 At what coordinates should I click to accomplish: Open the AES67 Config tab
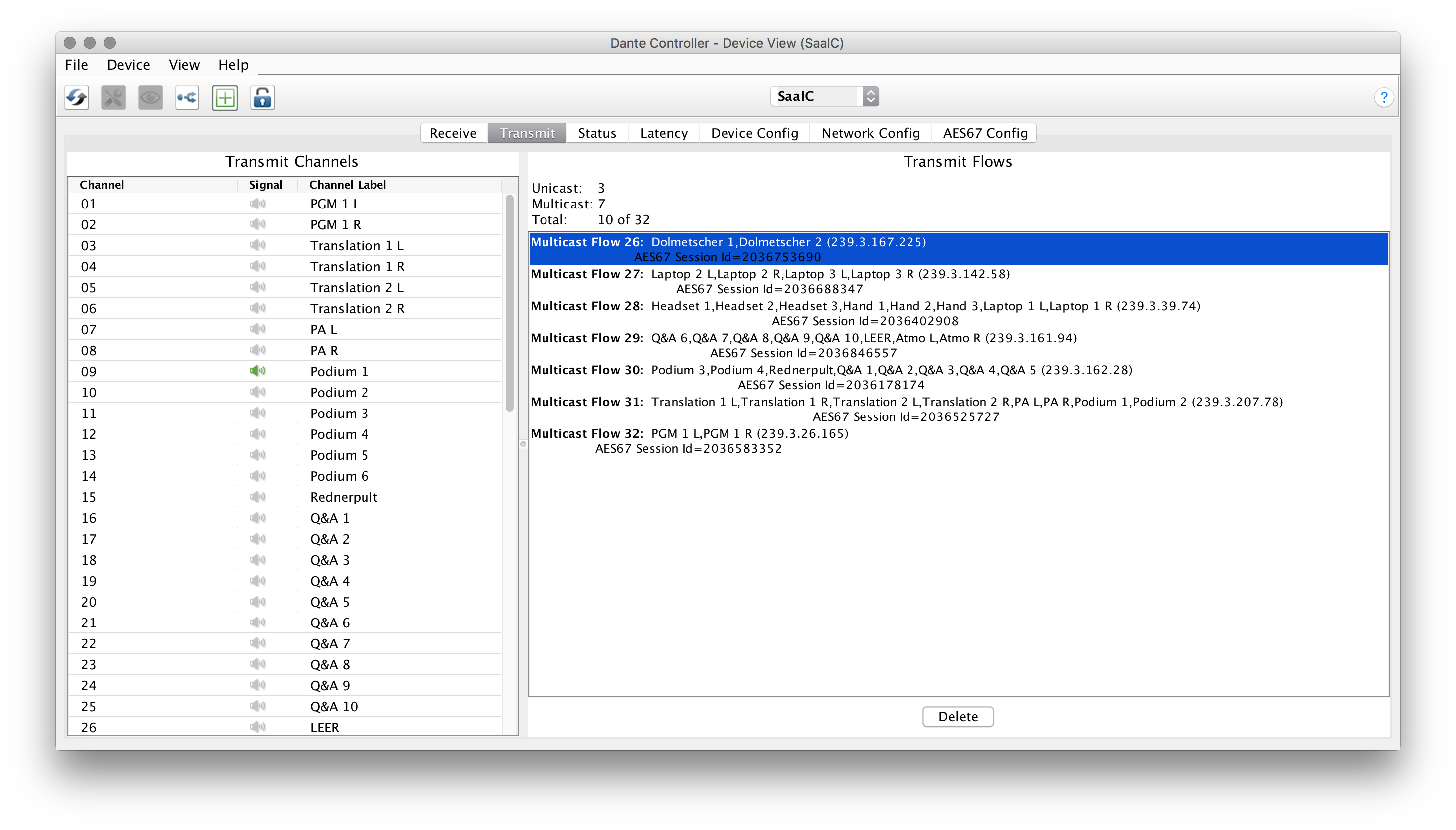tap(985, 133)
